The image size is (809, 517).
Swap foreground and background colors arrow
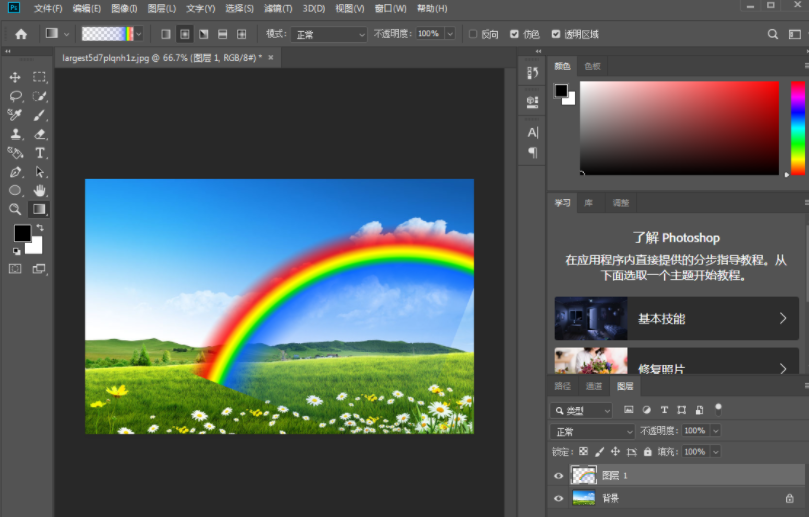point(40,228)
